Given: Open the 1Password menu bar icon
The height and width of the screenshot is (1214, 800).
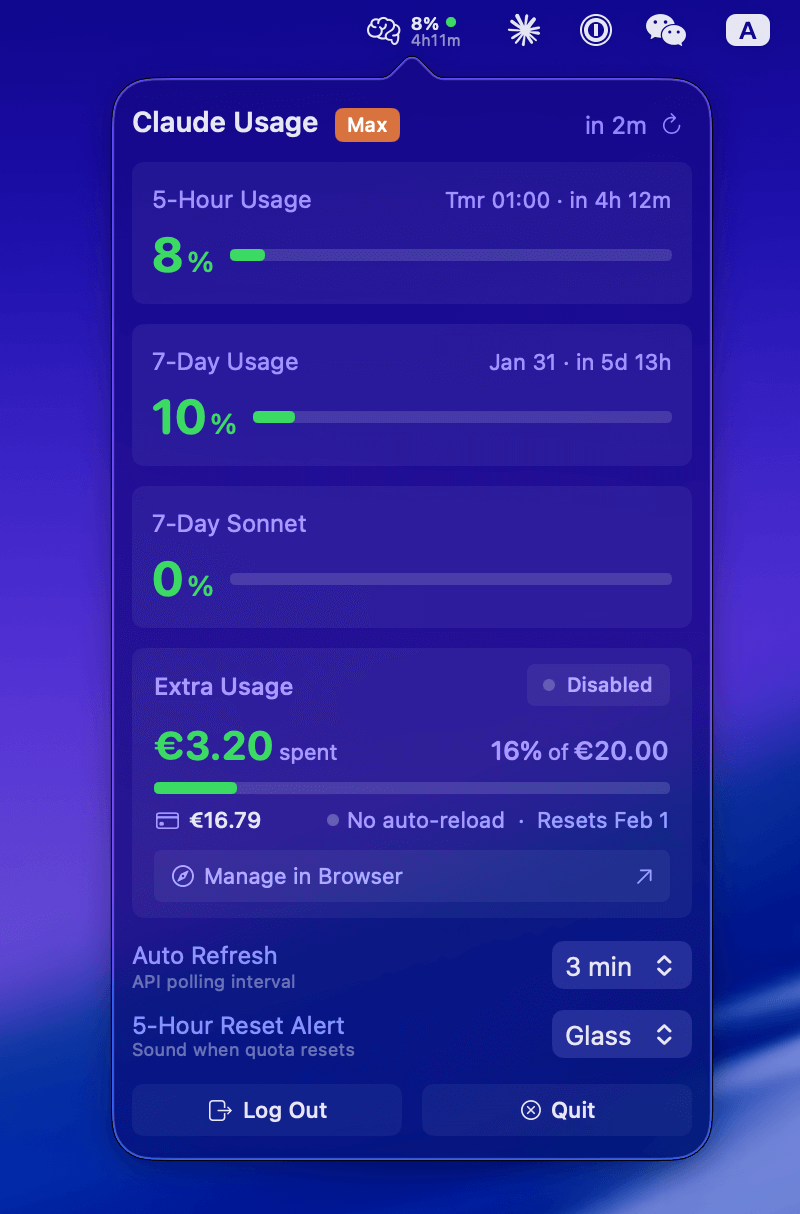Looking at the screenshot, I should click(596, 31).
